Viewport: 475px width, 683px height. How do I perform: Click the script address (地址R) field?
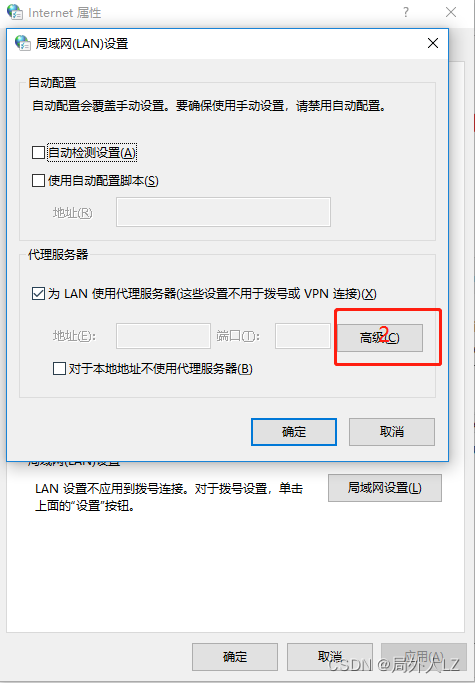[223, 212]
